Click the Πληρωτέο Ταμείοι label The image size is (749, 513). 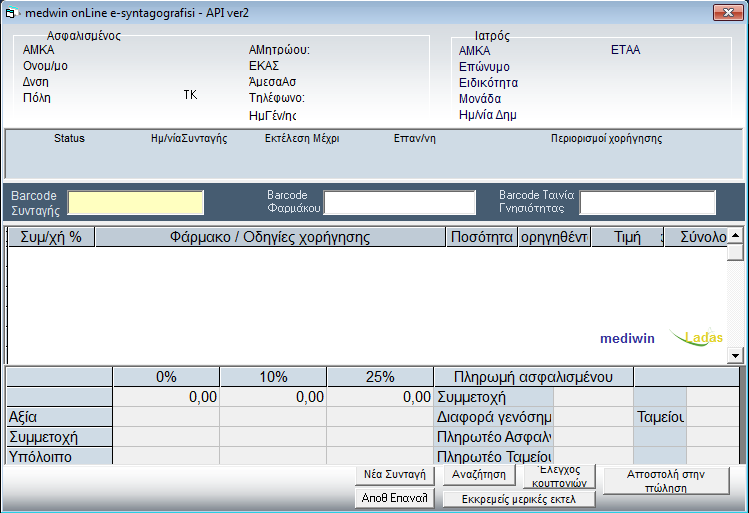[494, 457]
